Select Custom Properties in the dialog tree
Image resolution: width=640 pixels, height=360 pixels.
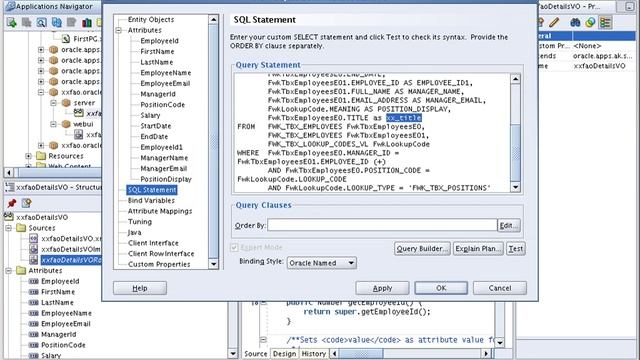tap(159, 264)
